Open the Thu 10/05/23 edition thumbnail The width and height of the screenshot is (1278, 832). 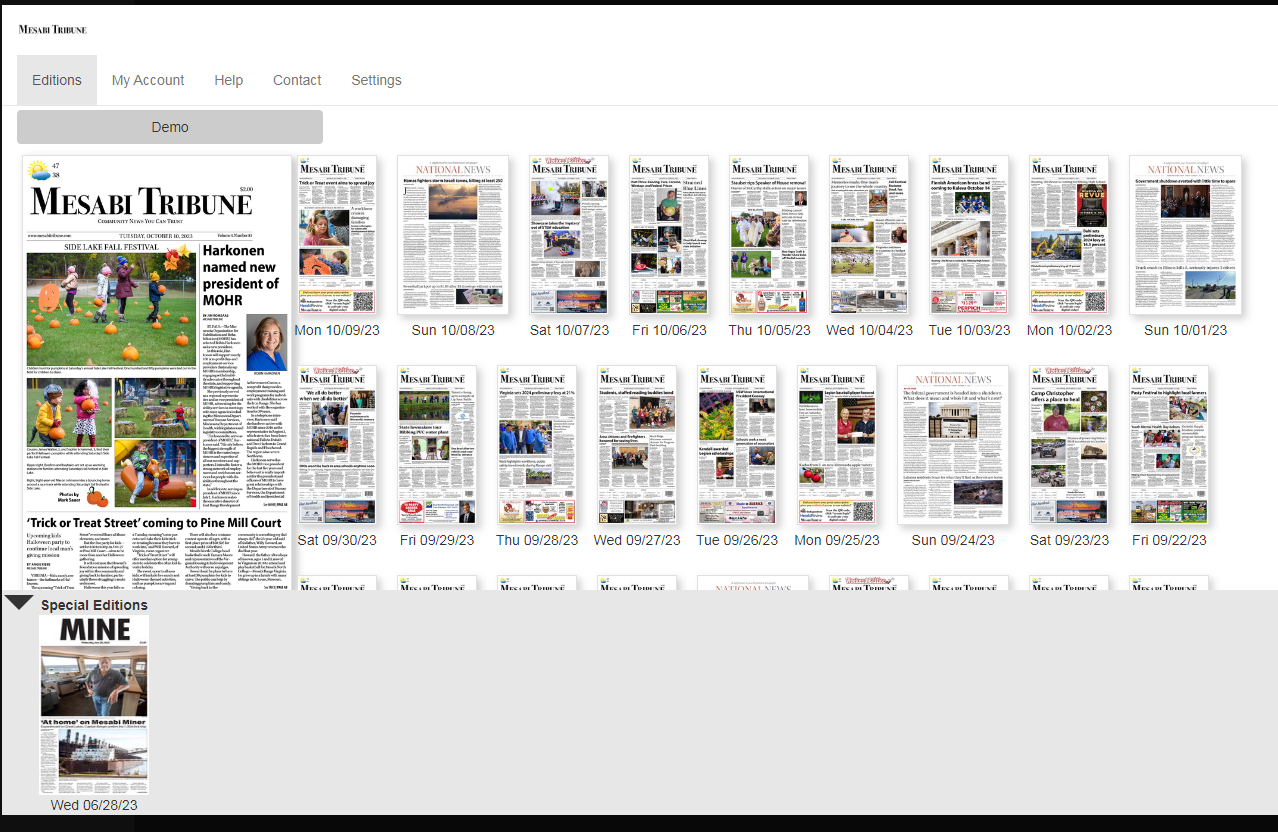click(x=768, y=235)
